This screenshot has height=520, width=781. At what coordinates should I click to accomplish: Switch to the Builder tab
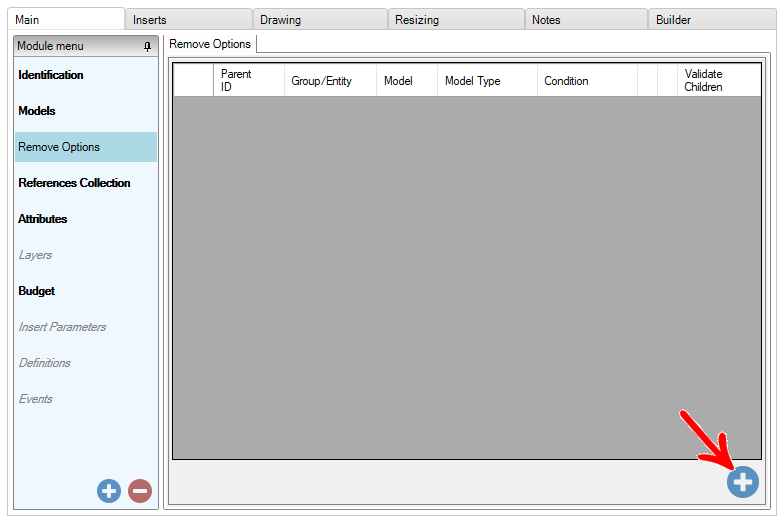[712, 19]
